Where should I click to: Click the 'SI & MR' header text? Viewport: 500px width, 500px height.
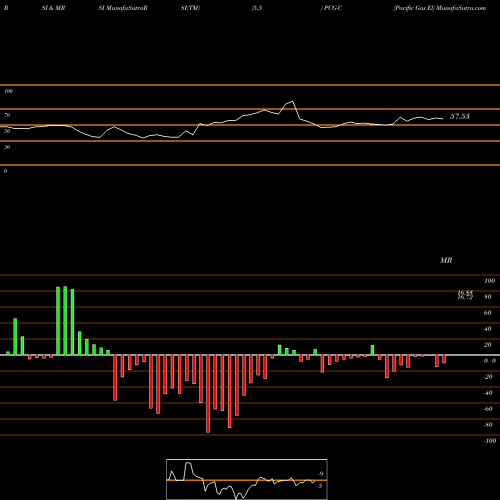pyautogui.click(x=53, y=8)
